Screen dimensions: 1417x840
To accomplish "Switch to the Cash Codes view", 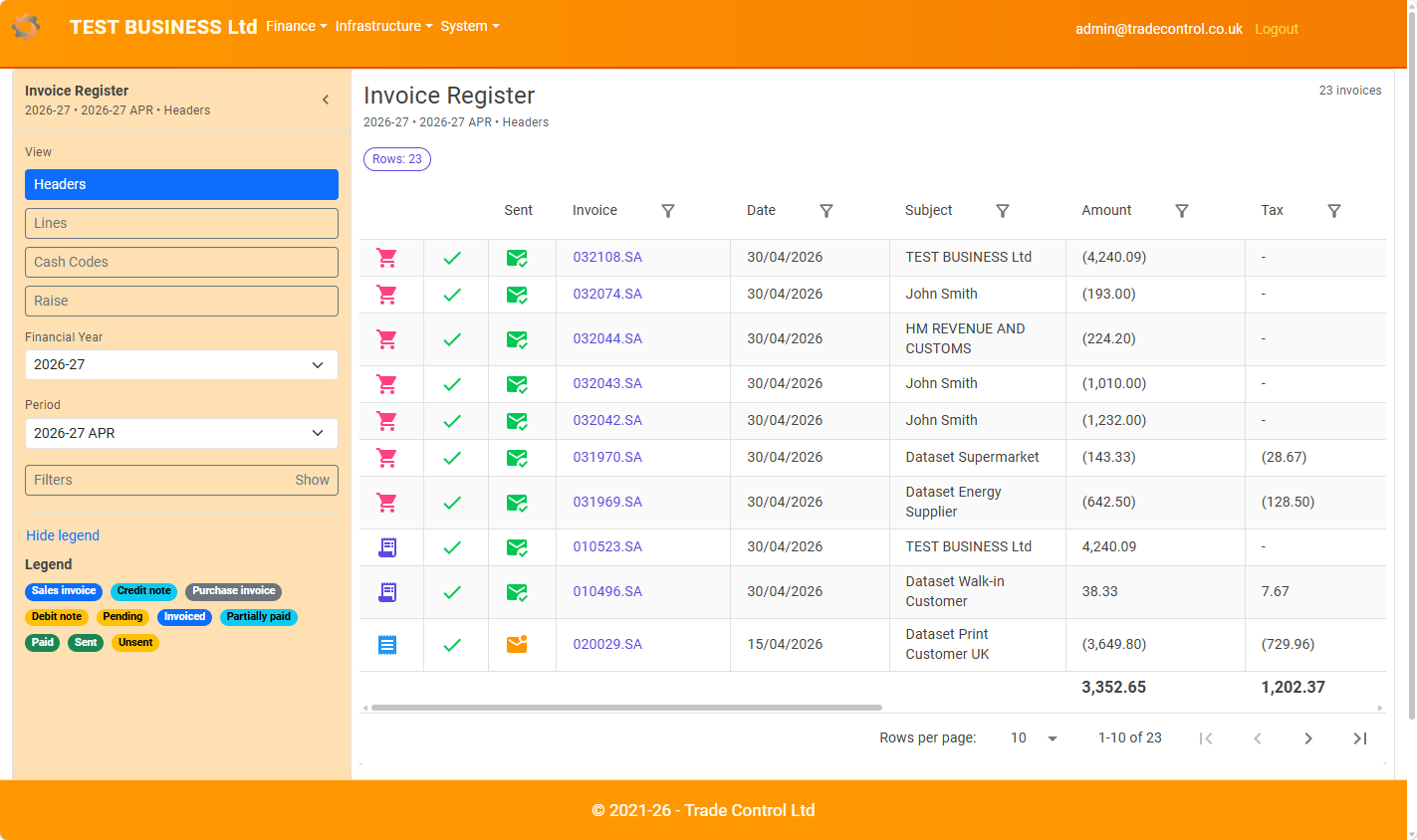I will (x=181, y=262).
